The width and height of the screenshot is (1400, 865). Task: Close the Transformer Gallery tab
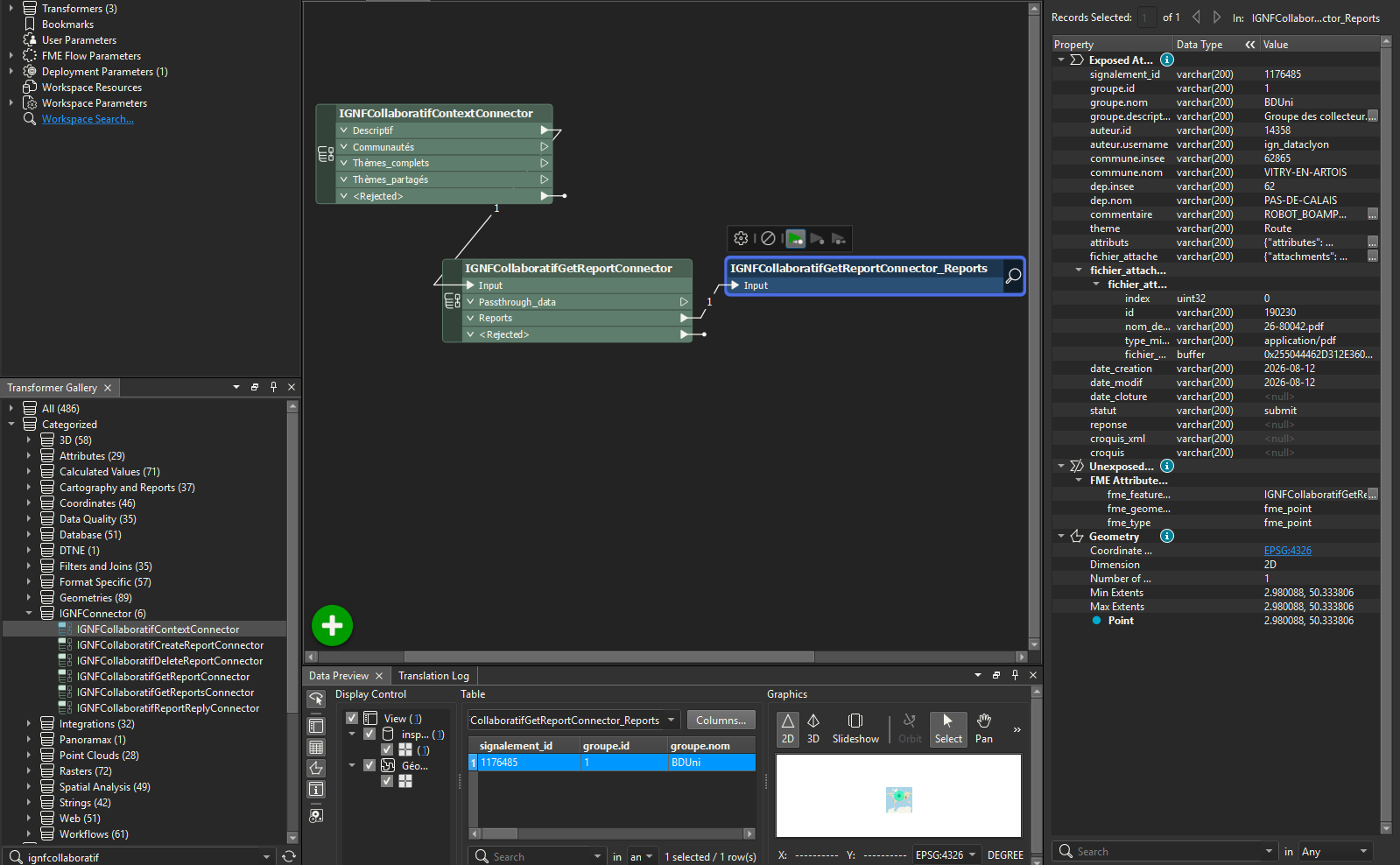(108, 388)
